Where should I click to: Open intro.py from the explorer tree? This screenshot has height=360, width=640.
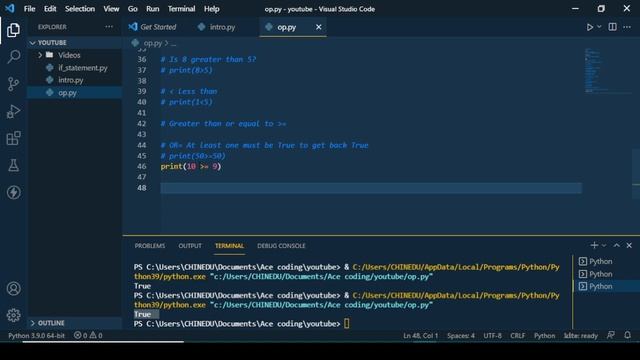point(71,80)
